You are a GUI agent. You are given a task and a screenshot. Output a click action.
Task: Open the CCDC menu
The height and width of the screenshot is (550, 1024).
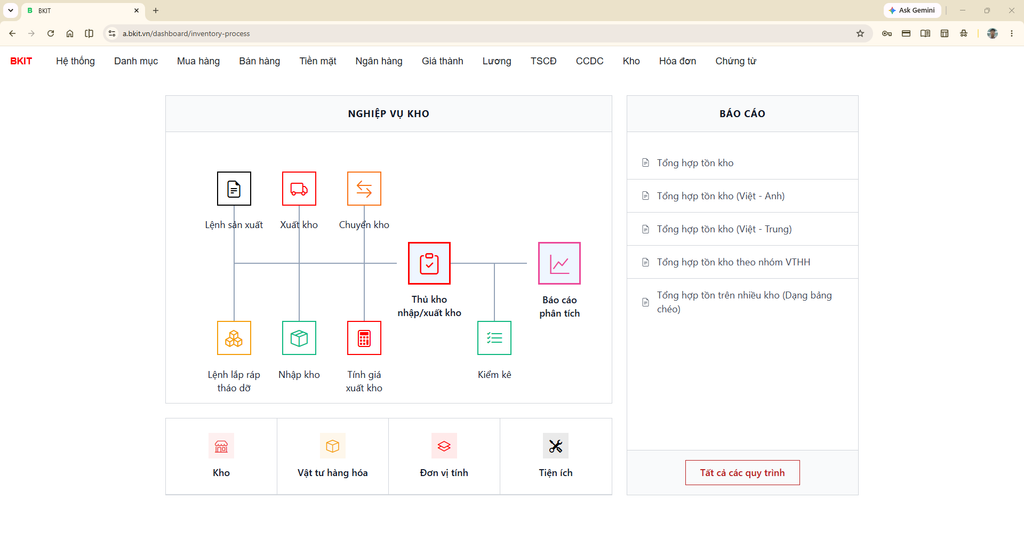590,61
